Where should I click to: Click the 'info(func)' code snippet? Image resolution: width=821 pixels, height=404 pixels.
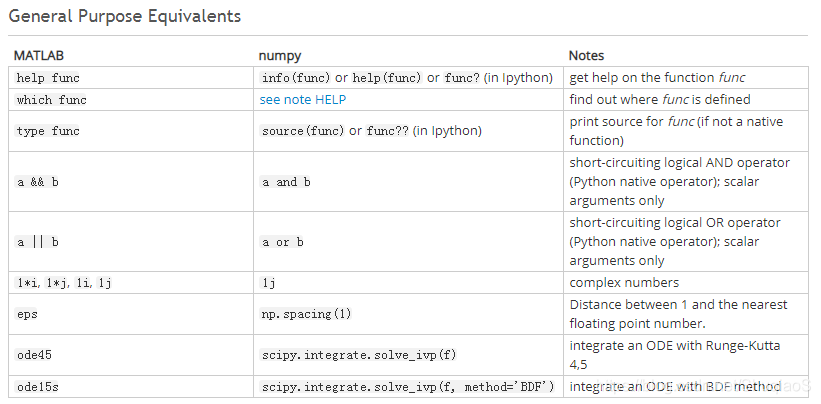(x=296, y=78)
